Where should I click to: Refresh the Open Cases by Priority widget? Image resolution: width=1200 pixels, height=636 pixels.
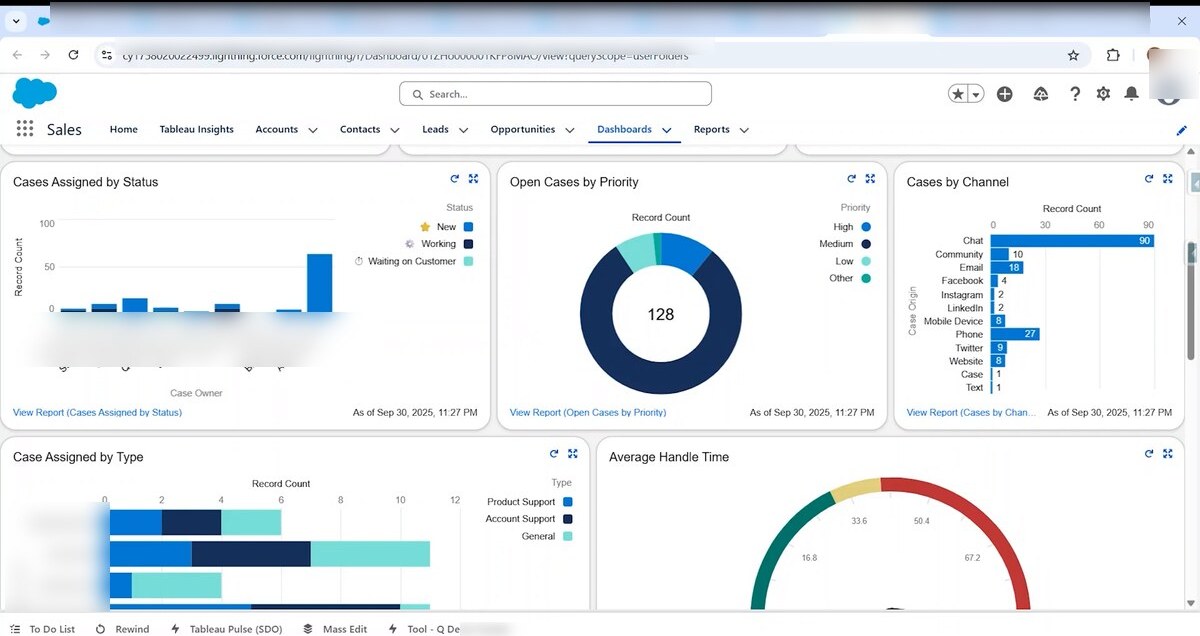tap(851, 179)
